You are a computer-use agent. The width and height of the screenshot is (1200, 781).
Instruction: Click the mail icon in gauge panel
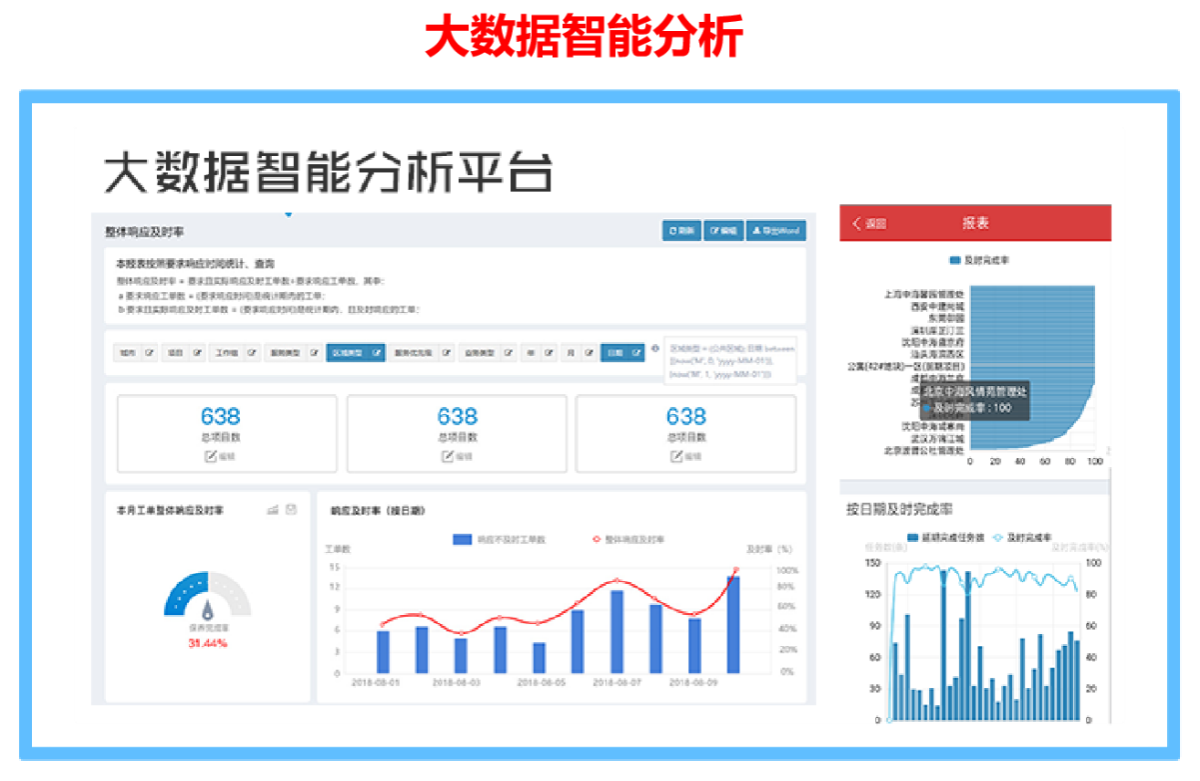(x=291, y=510)
